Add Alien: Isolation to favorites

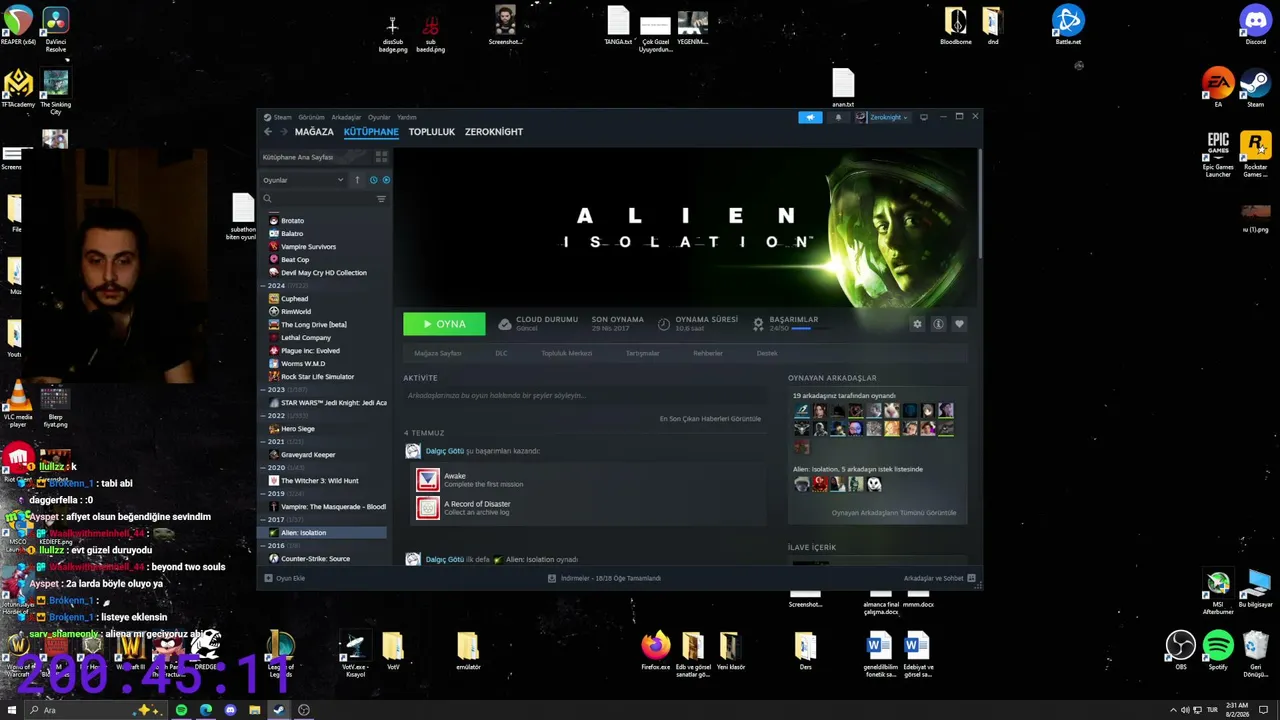pyautogui.click(x=959, y=324)
